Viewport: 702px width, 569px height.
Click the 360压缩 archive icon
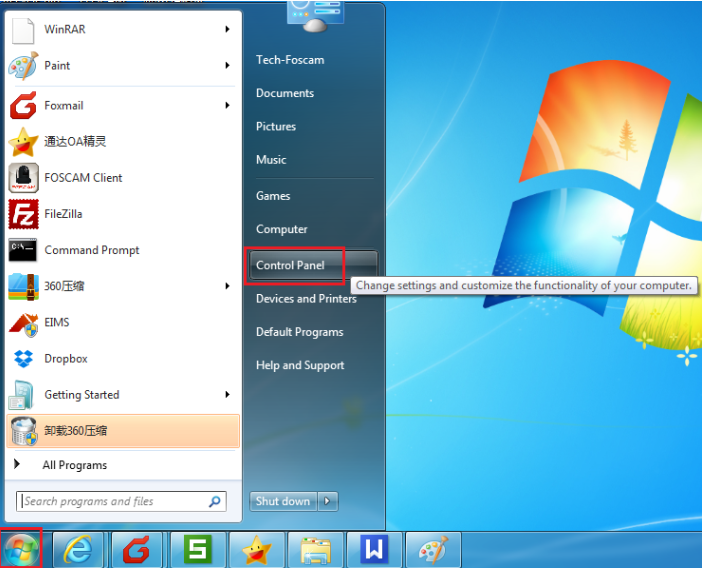pos(23,287)
